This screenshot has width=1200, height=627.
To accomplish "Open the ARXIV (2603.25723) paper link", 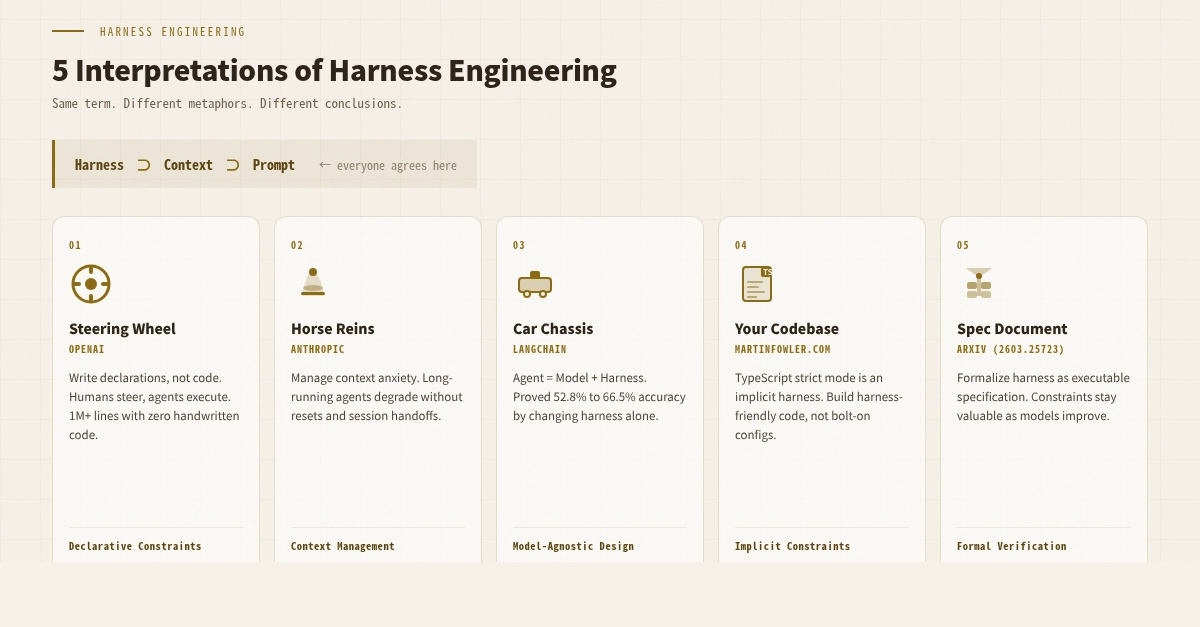I will 1010,349.
